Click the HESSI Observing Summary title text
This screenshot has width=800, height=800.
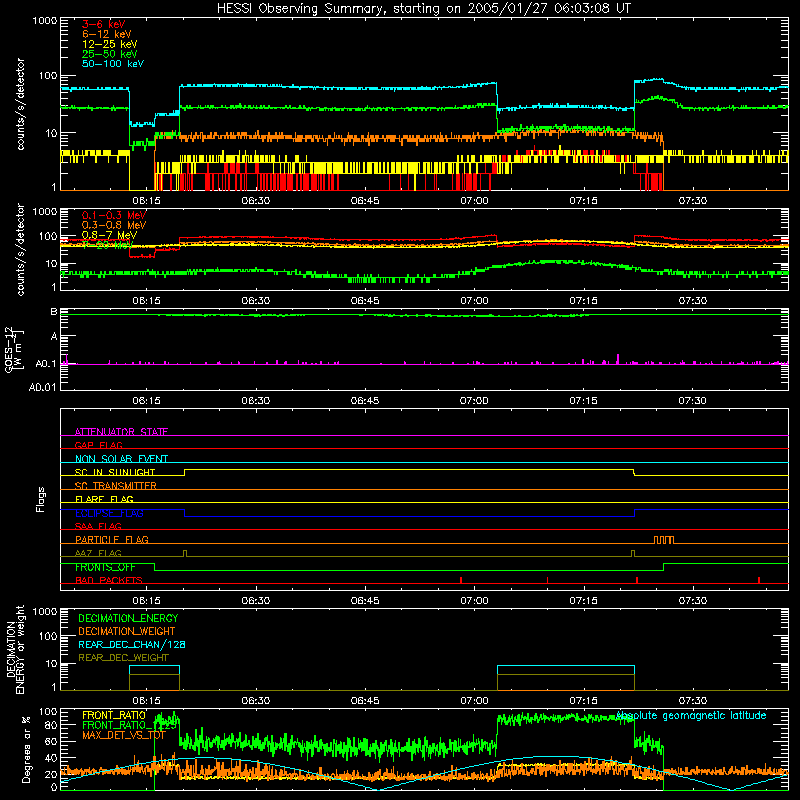423,9
